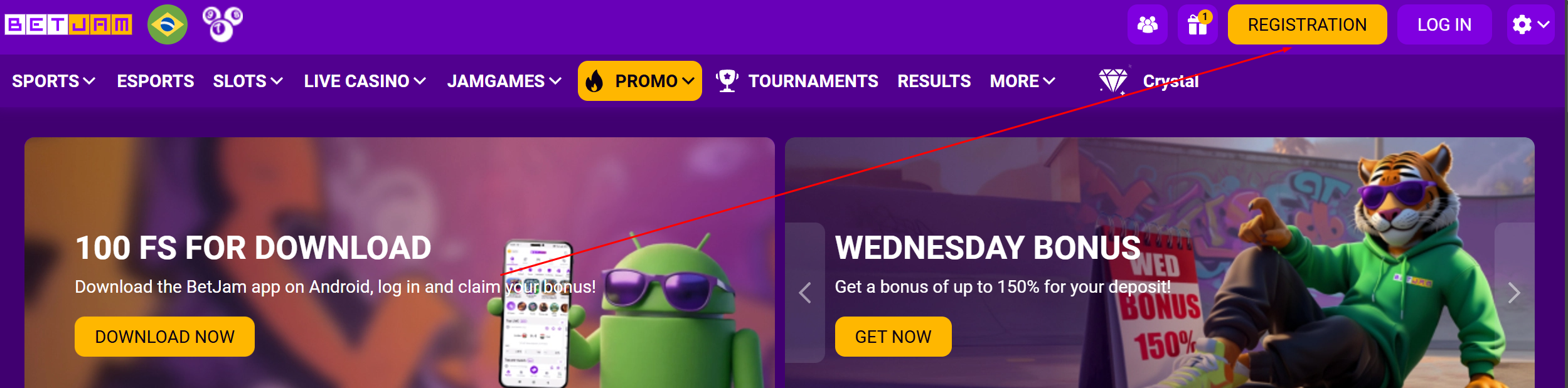Click the BetJam logo
Image resolution: width=1568 pixels, height=388 pixels.
68,24
